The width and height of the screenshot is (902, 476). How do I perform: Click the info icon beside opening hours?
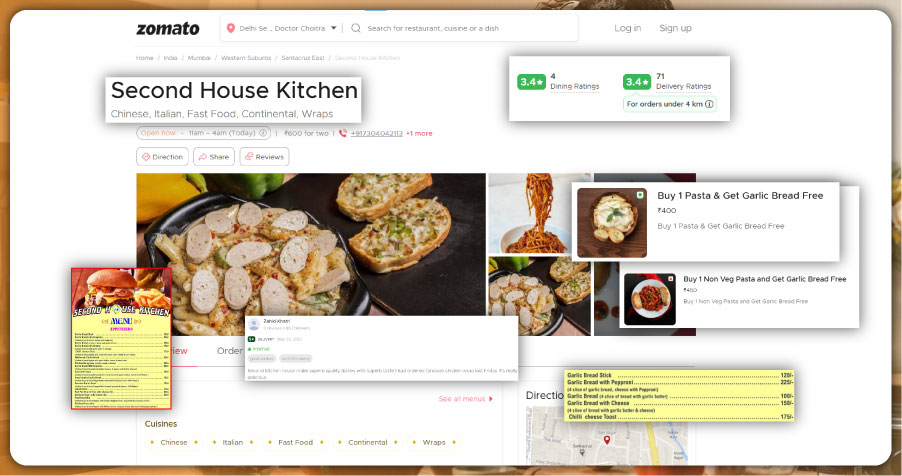coord(264,132)
